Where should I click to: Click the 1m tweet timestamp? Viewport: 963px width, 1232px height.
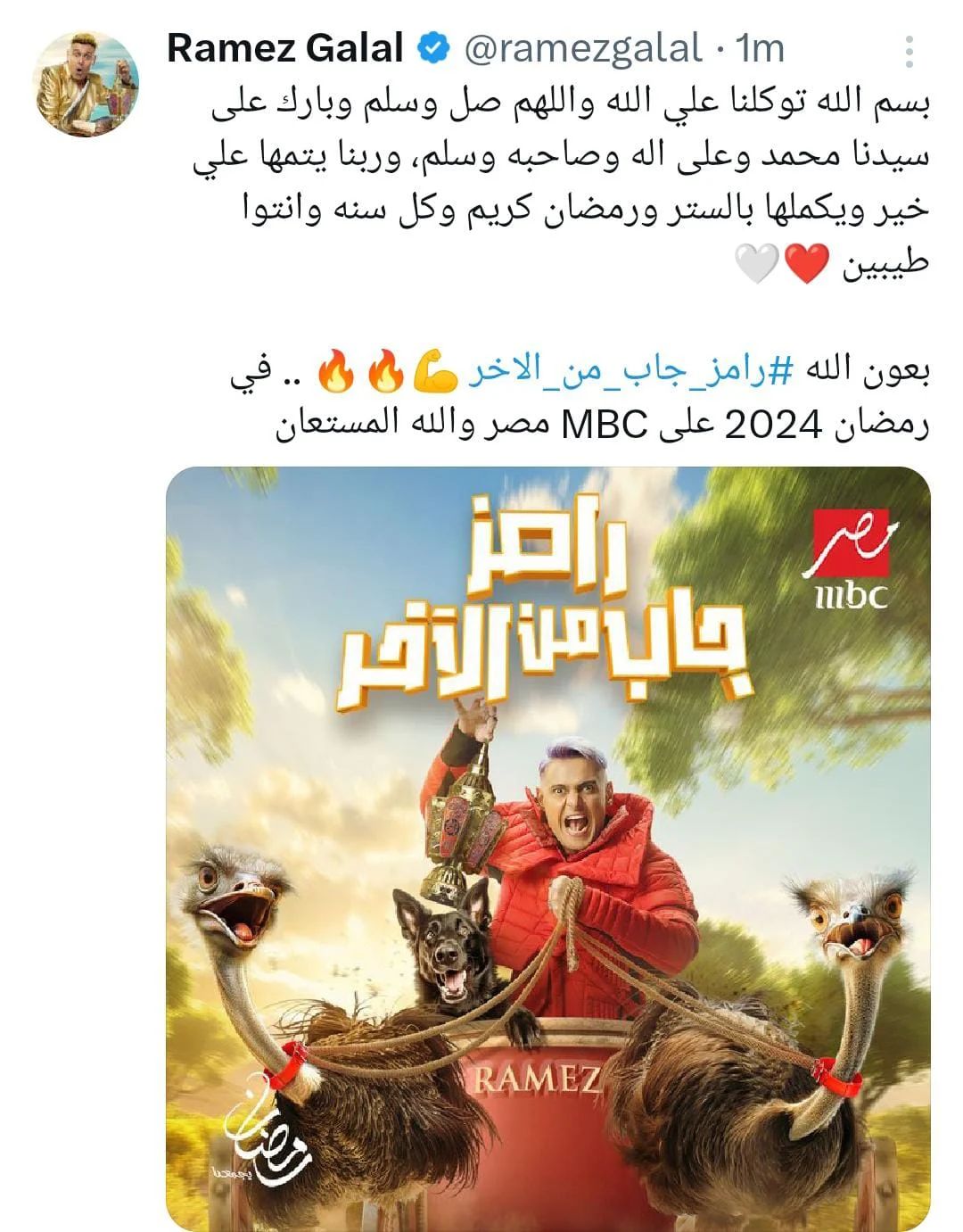757,49
